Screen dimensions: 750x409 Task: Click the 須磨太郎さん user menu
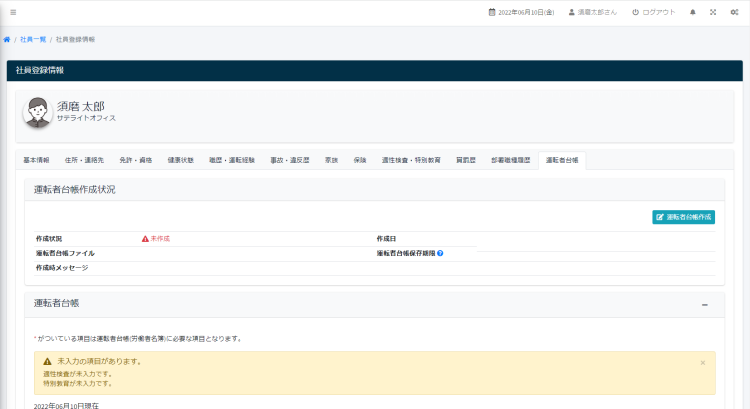tap(592, 12)
